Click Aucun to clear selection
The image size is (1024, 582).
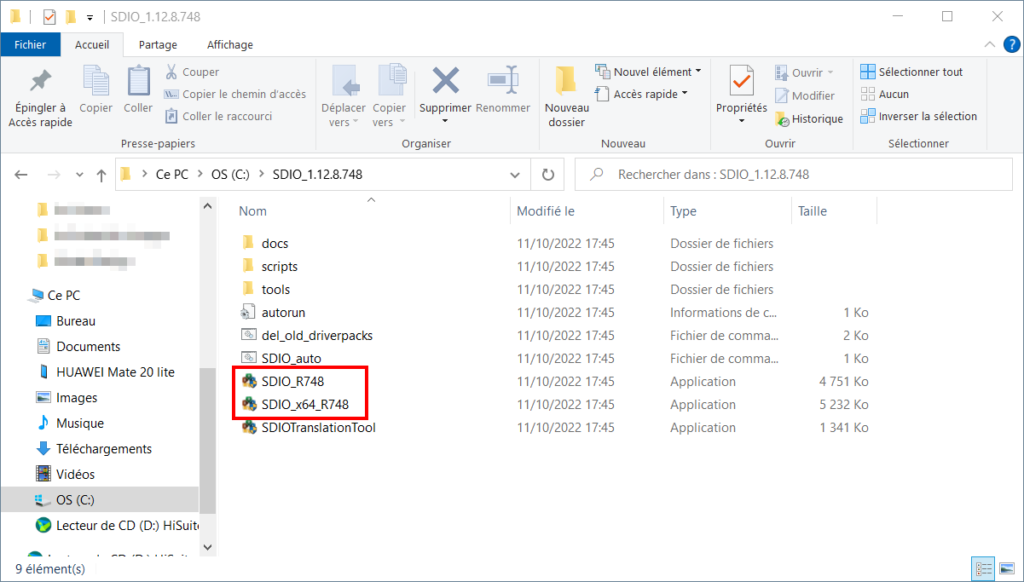(x=885, y=94)
